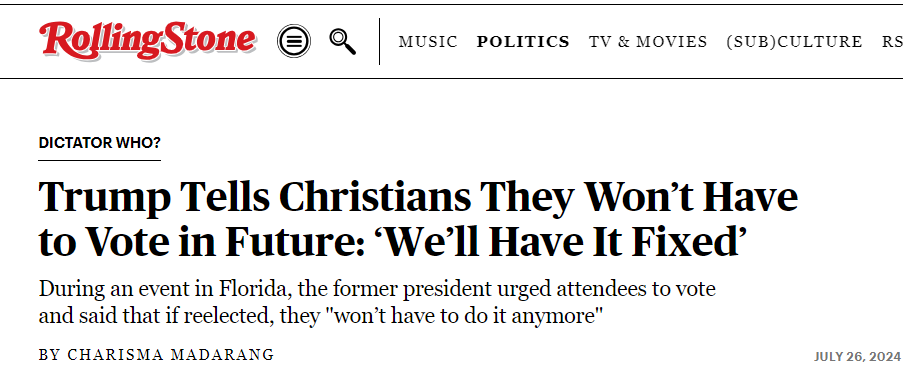Viewport: 903px width, 390px height.
Task: Open the Music section
Action: point(428,42)
